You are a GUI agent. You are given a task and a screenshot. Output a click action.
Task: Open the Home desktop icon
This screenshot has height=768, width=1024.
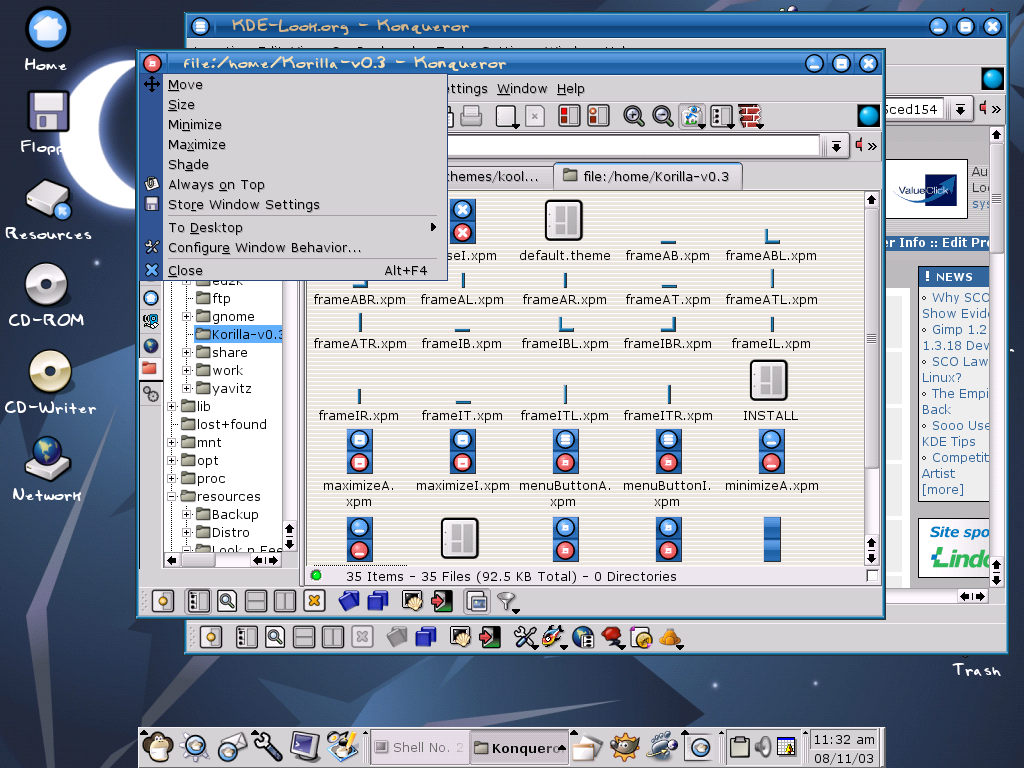(x=47, y=31)
